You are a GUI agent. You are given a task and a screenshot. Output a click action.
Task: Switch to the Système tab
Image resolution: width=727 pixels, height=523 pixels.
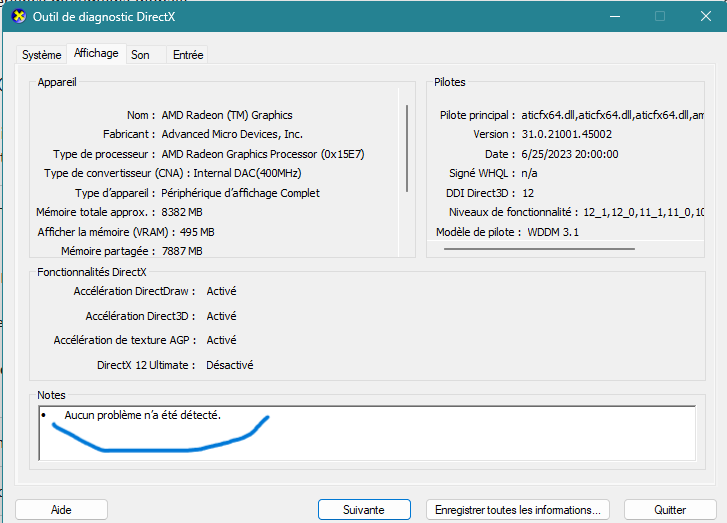(x=42, y=55)
